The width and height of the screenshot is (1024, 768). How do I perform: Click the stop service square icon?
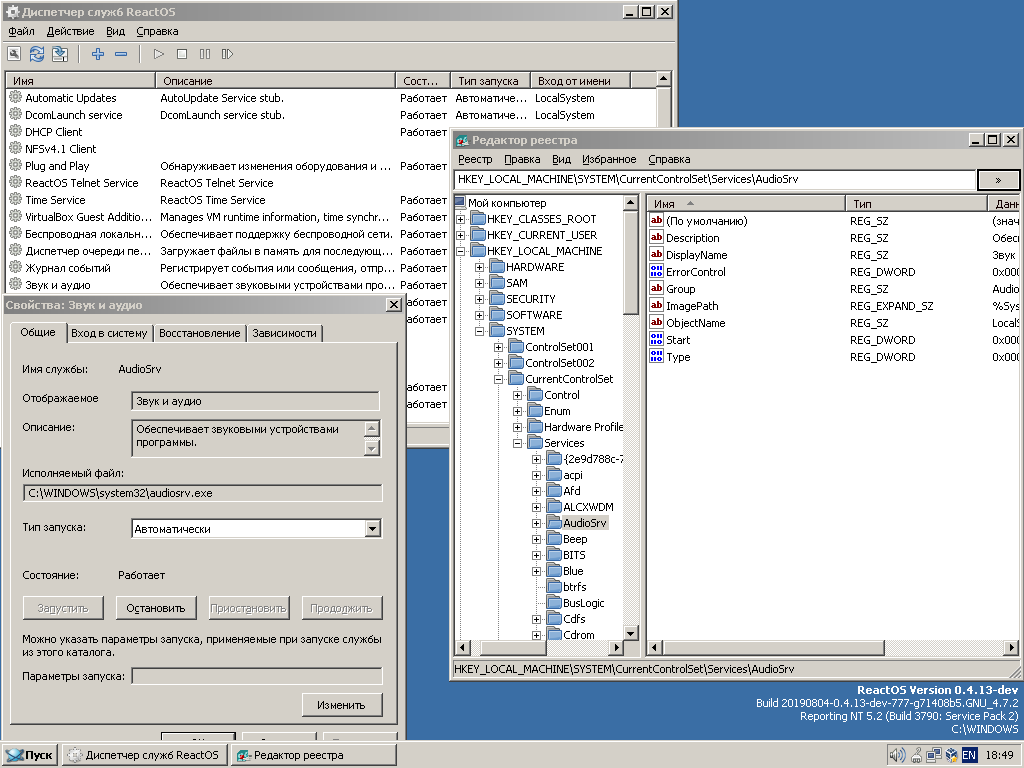tap(182, 54)
